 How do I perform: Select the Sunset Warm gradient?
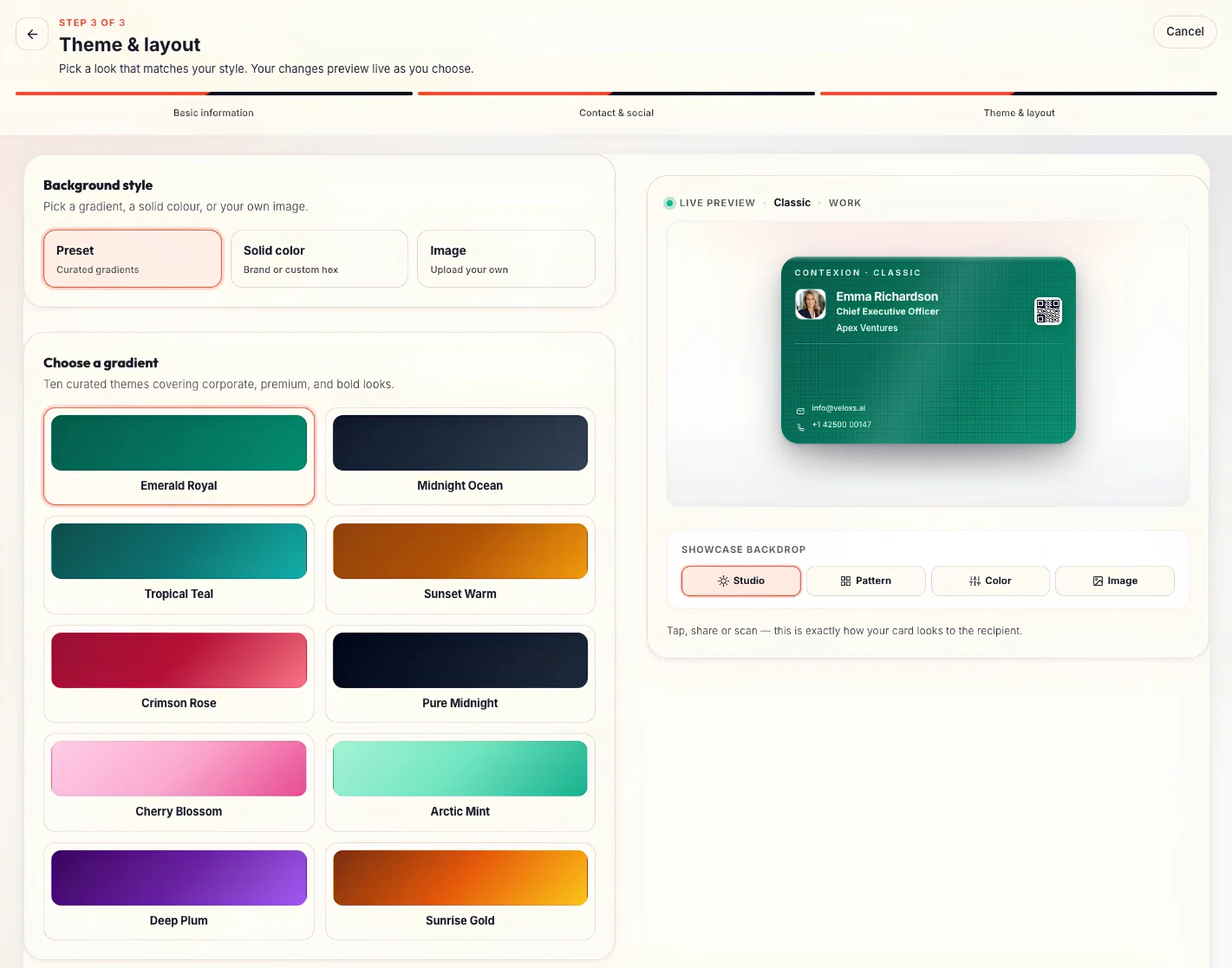(x=460, y=565)
